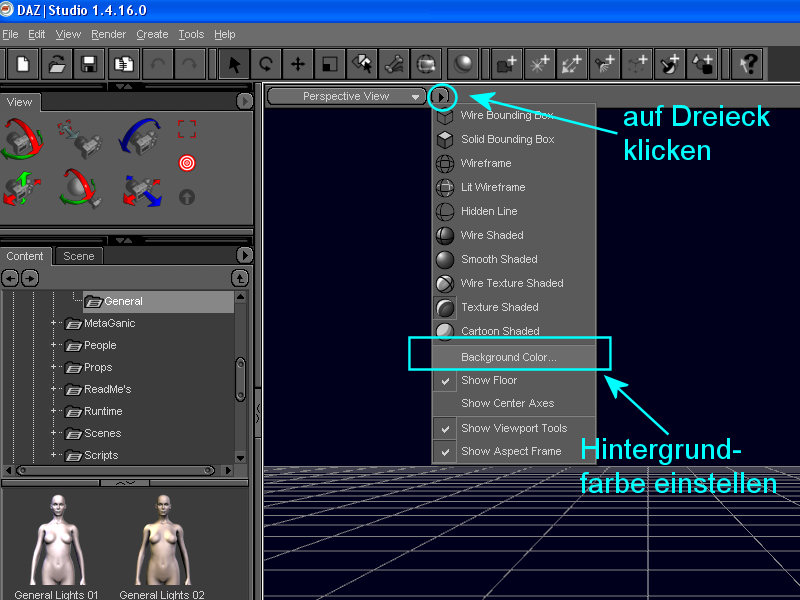Screen dimensions: 800x600
Task: Select the arrow pointer selection tool
Action: click(234, 64)
